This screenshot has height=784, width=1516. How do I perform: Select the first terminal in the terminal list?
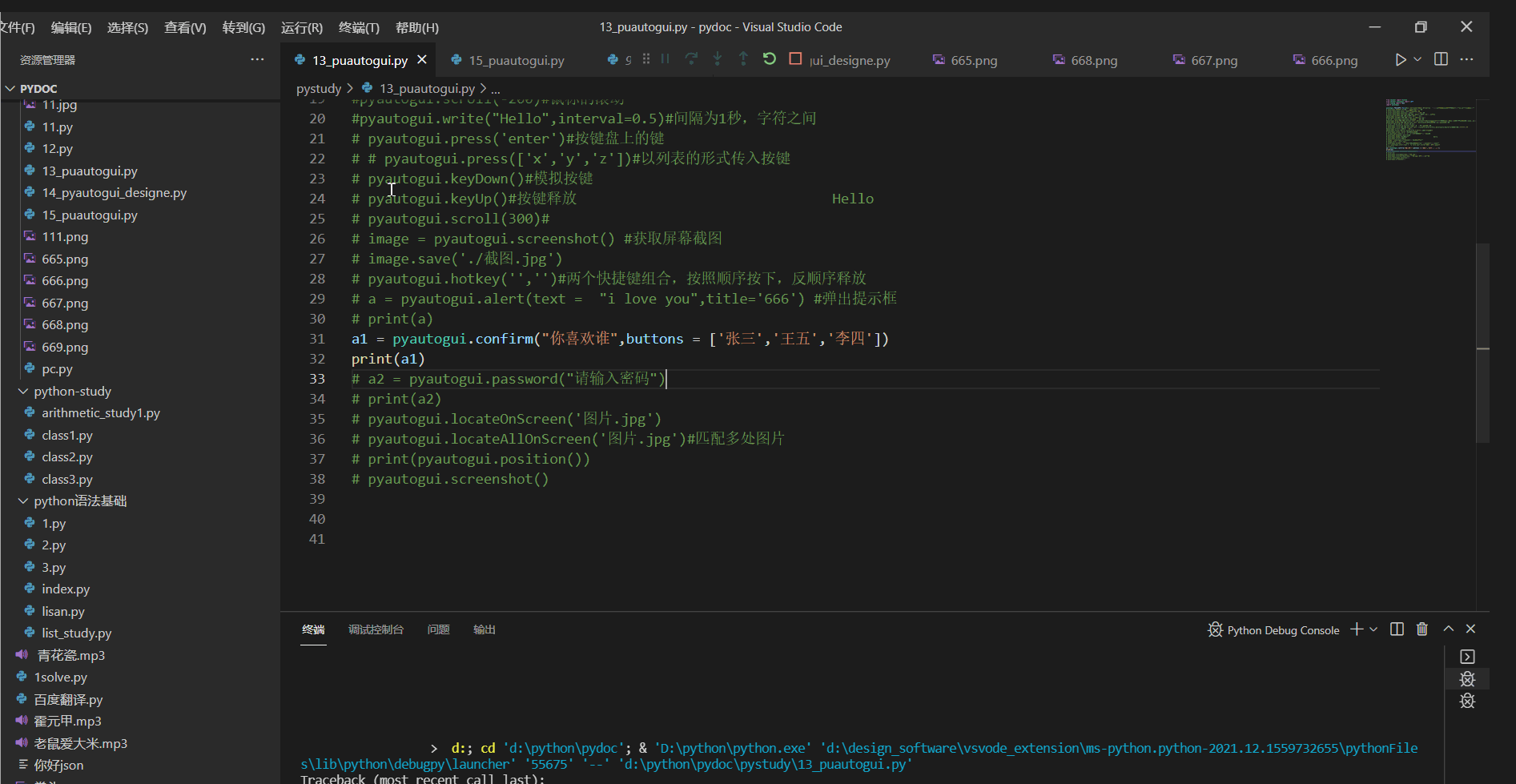coord(1467,657)
